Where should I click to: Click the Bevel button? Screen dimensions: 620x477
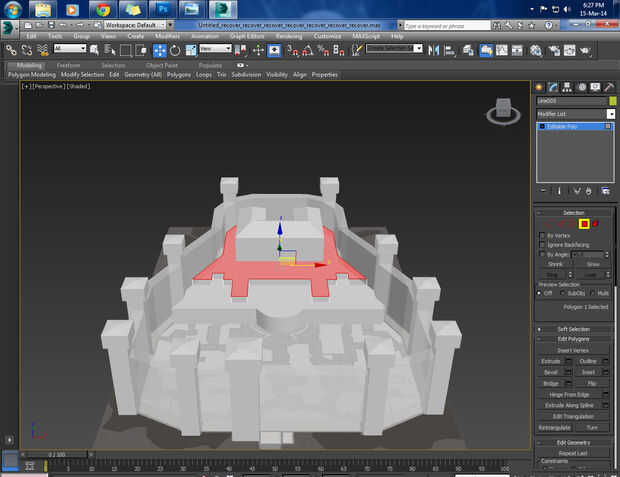click(x=550, y=371)
